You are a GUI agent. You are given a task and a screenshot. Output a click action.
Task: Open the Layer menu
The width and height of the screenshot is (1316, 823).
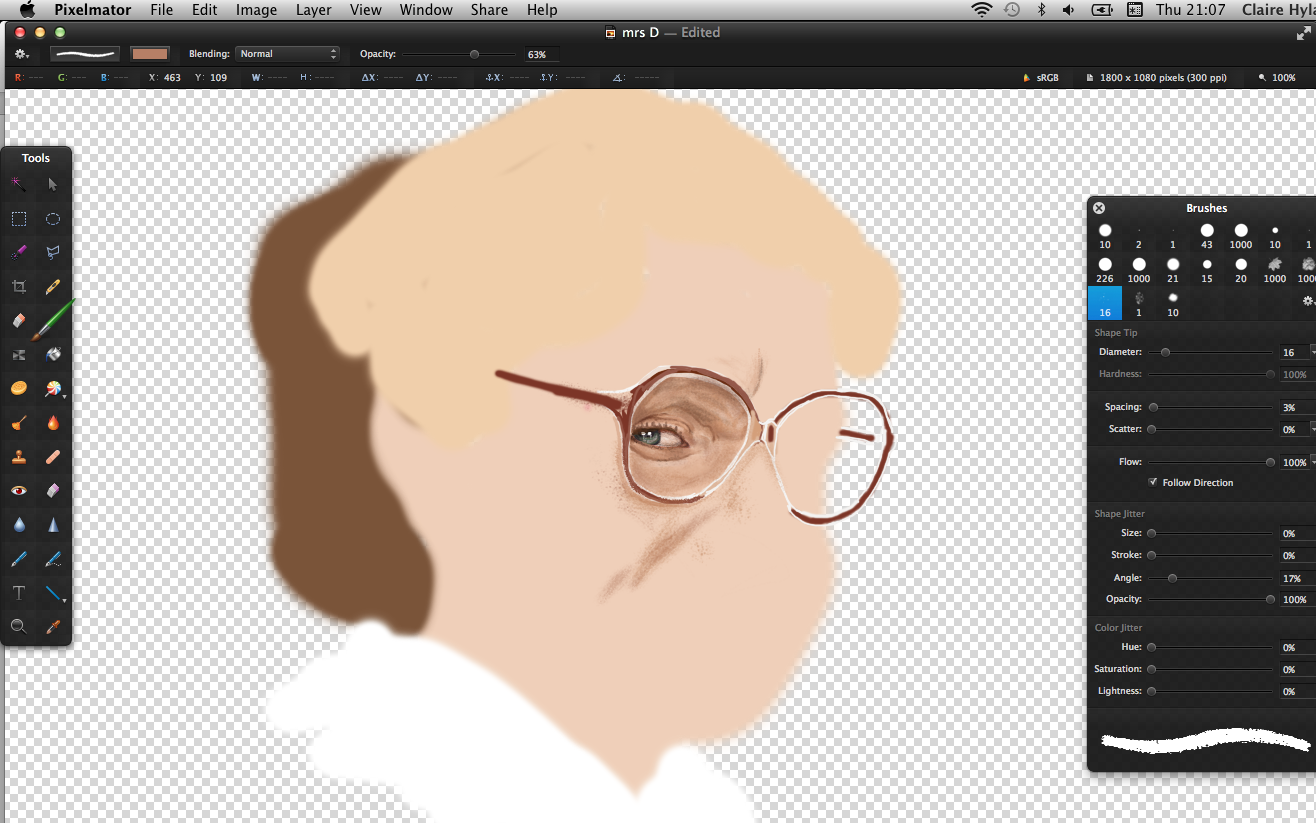(x=313, y=10)
